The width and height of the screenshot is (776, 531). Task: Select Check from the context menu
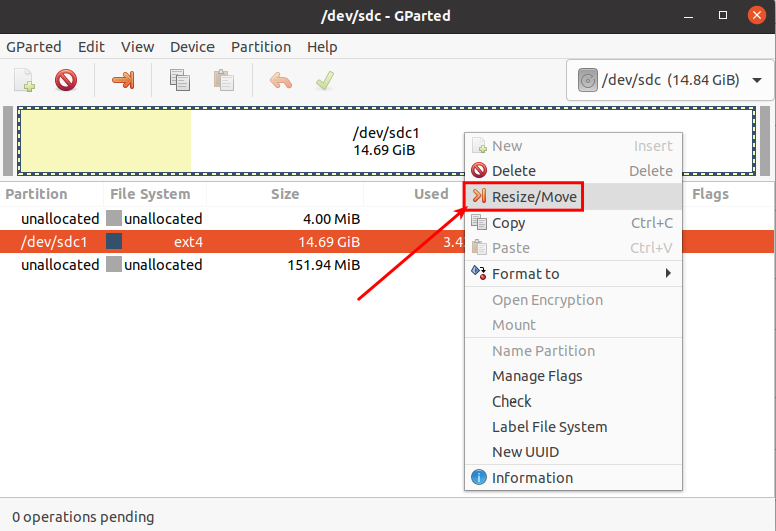coord(573,401)
